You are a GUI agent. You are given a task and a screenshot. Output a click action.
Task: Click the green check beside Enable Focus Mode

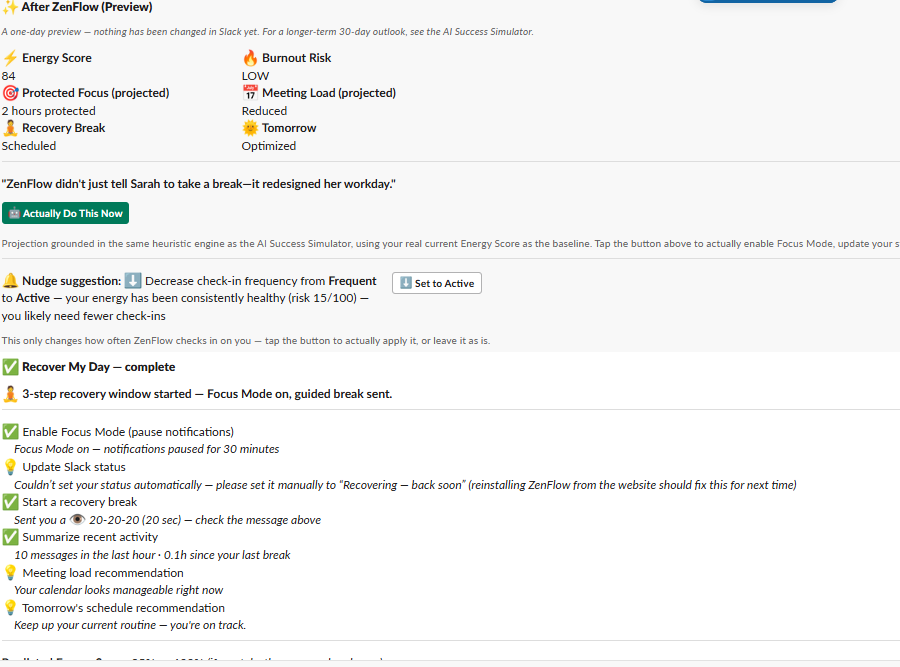click(x=10, y=432)
